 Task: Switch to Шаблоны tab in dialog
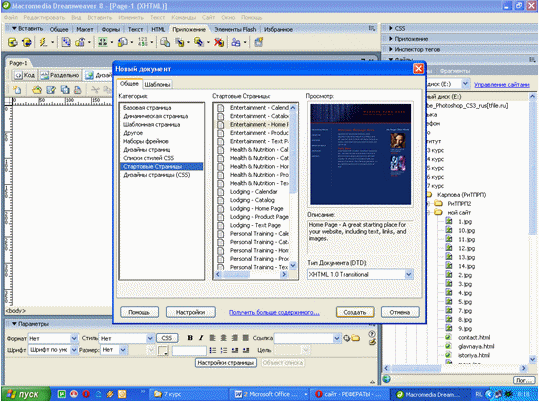157,84
